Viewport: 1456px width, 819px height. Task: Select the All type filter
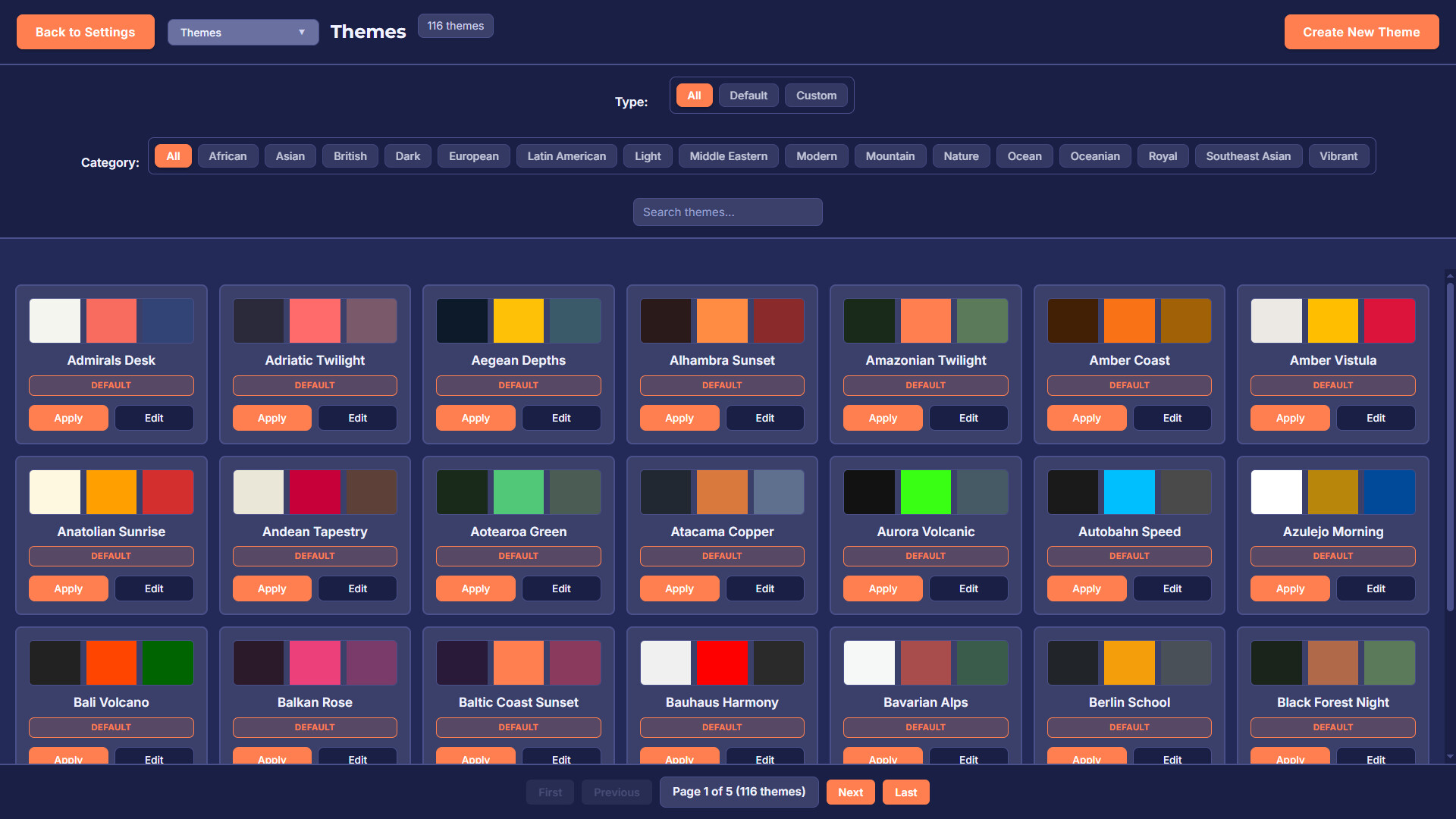694,95
